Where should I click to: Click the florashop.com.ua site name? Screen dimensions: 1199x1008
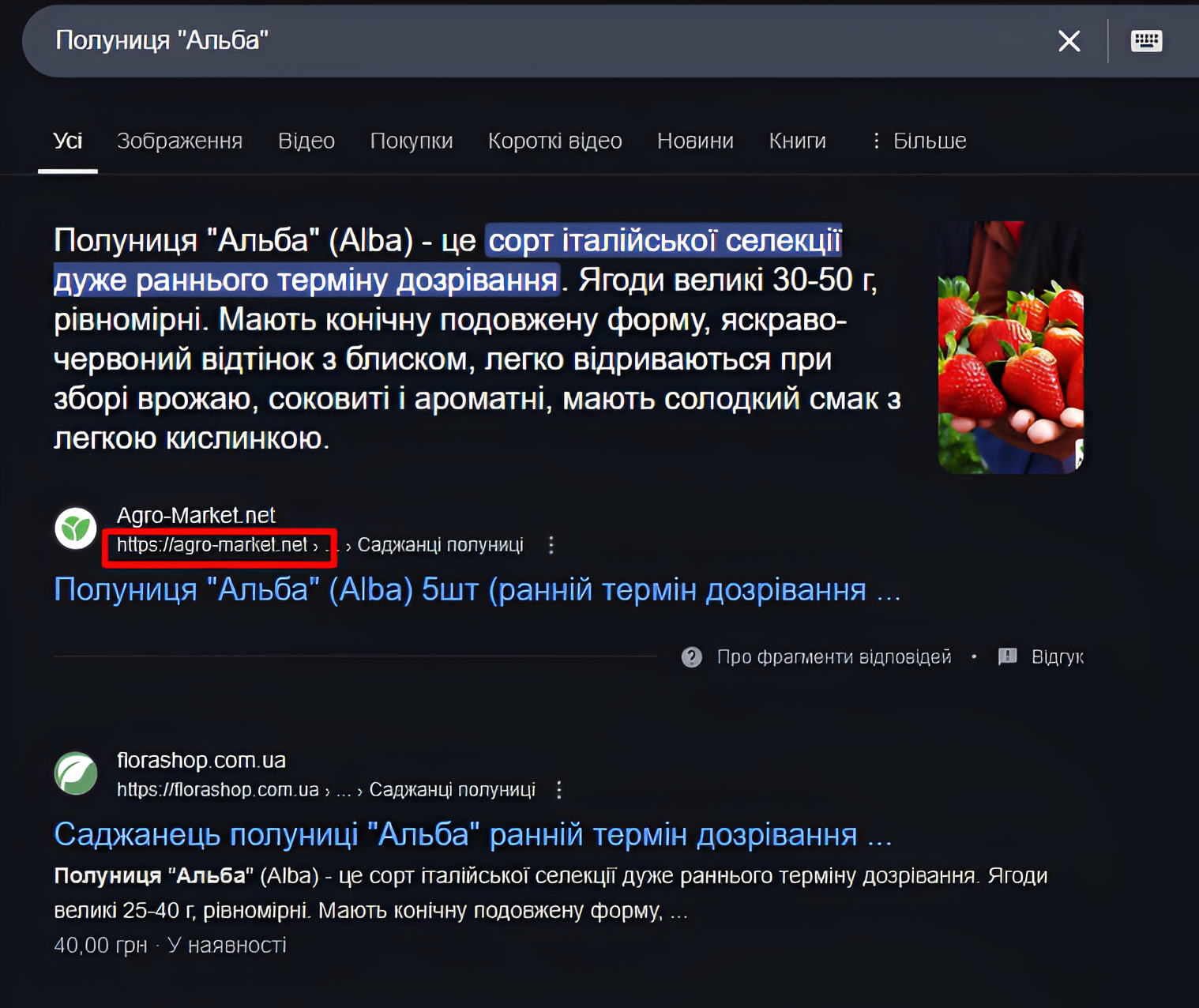click(x=201, y=760)
